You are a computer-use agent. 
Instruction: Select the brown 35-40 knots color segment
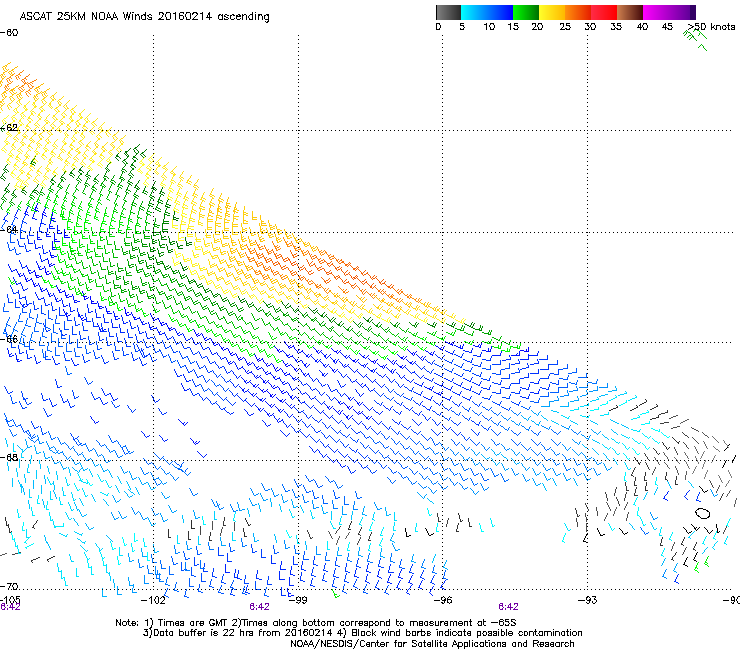tap(630, 12)
